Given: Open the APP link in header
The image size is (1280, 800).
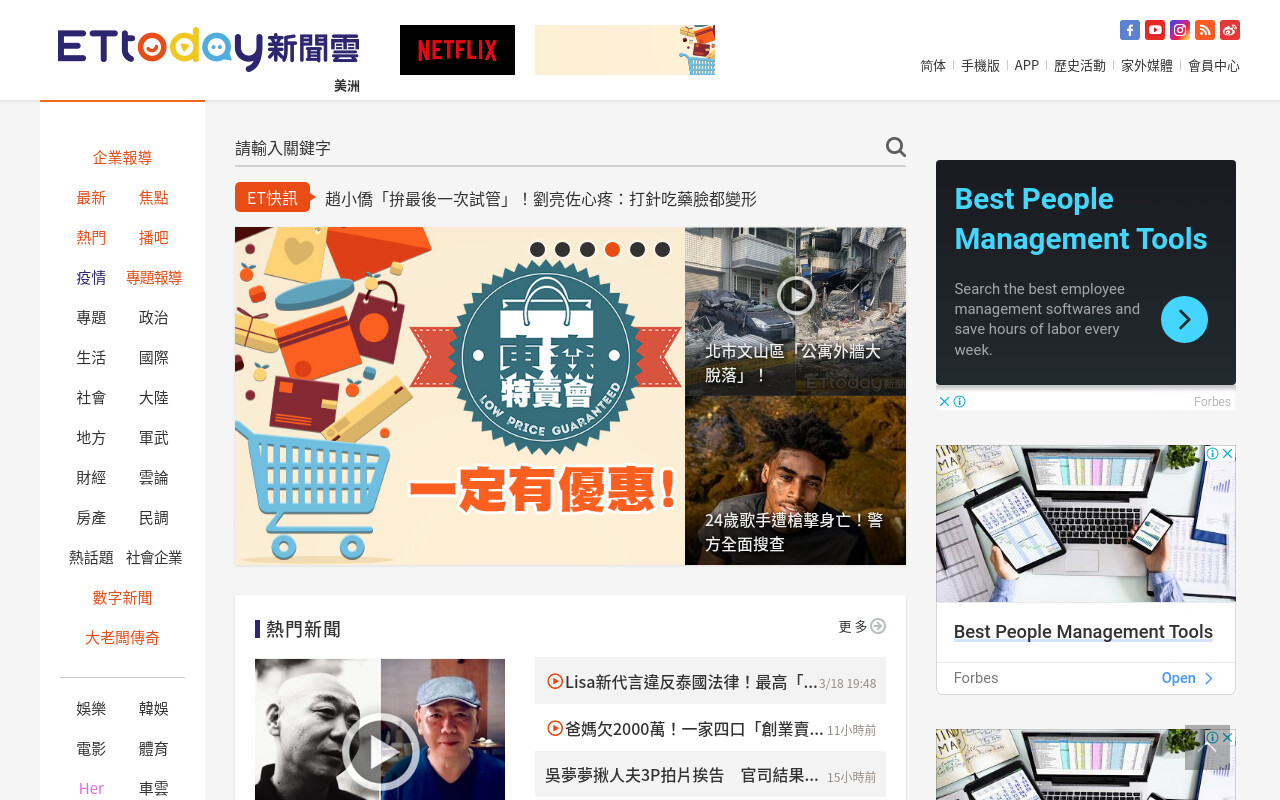Looking at the screenshot, I should (x=1026, y=66).
